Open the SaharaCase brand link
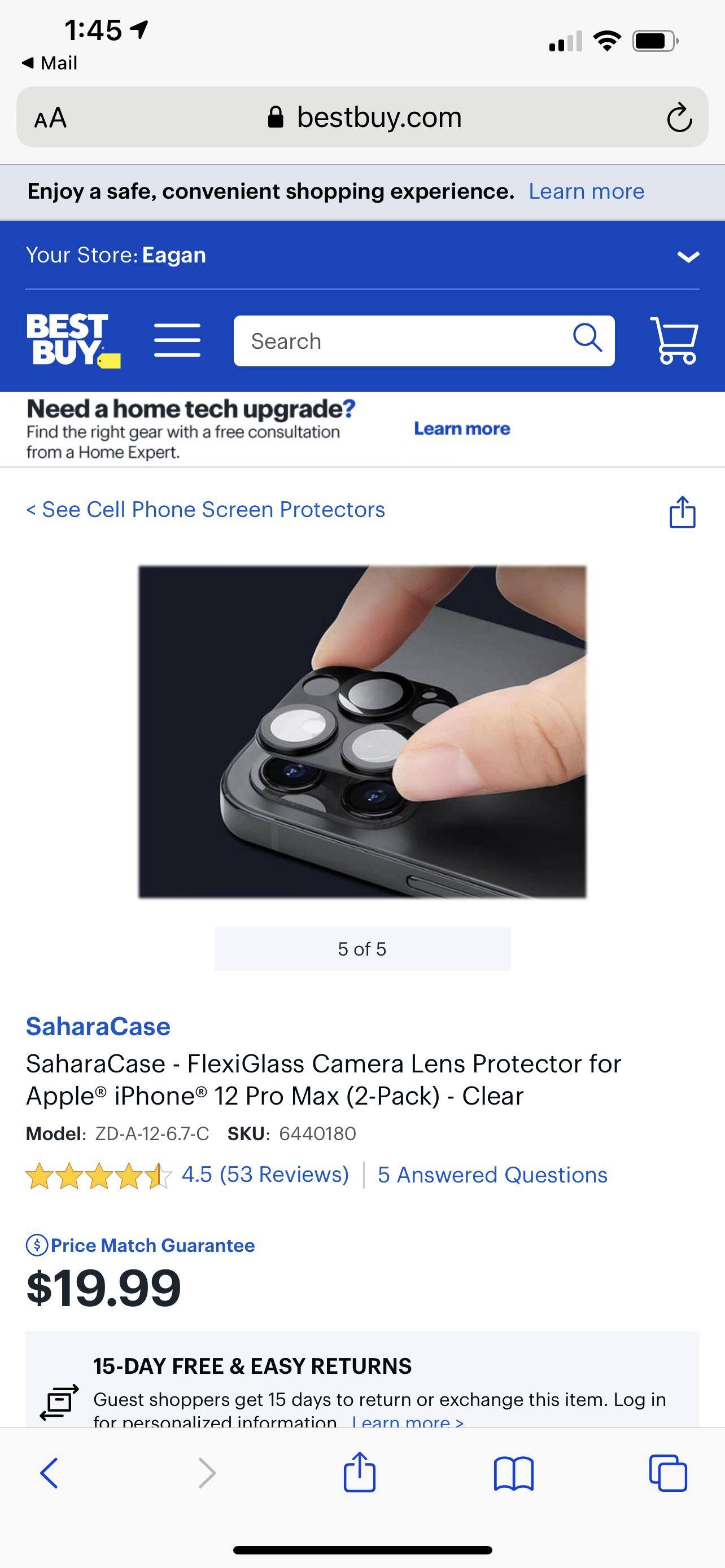Viewport: 725px width, 1568px height. 98,1026
